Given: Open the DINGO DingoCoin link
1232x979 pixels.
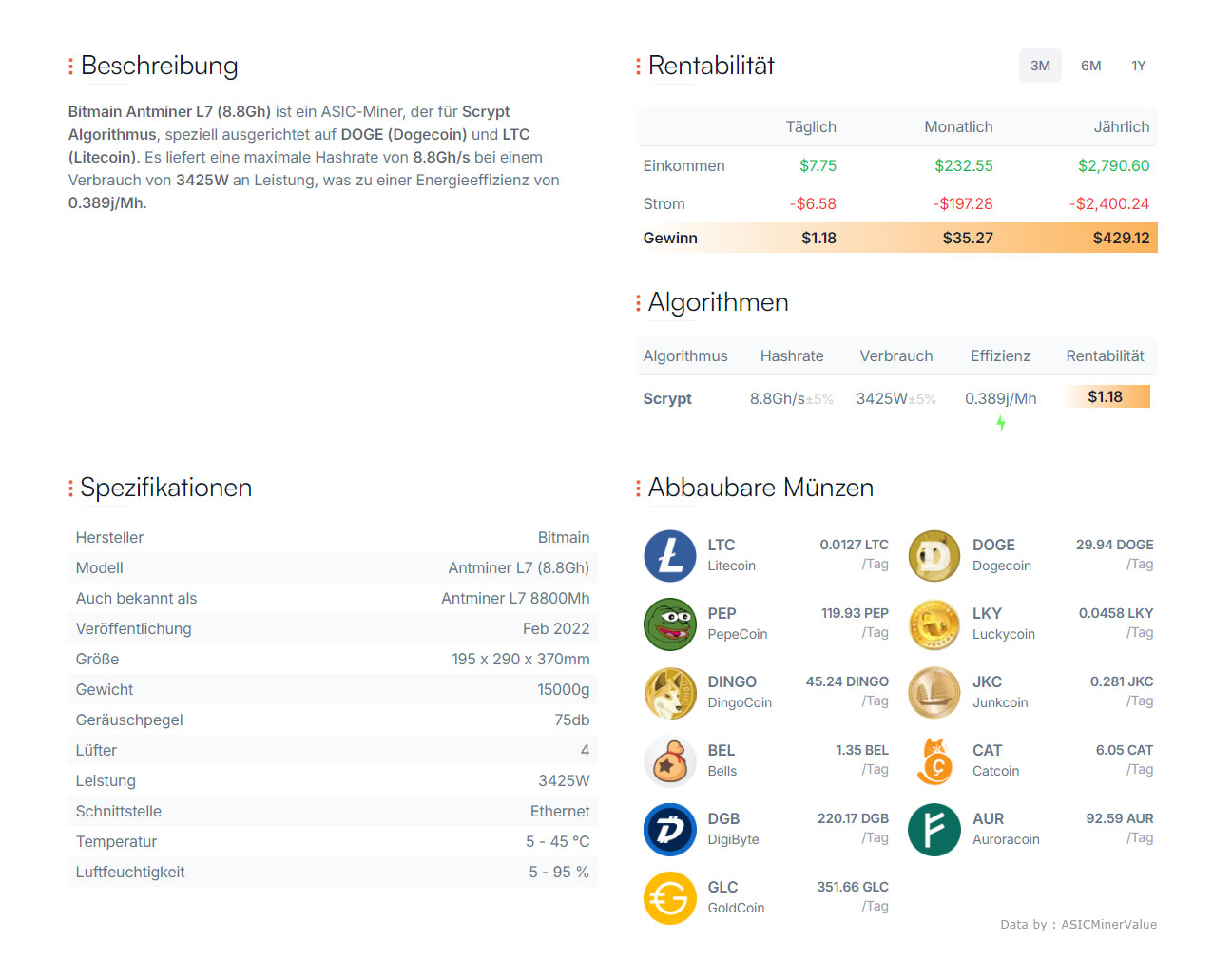Looking at the screenshot, I should tap(740, 692).
